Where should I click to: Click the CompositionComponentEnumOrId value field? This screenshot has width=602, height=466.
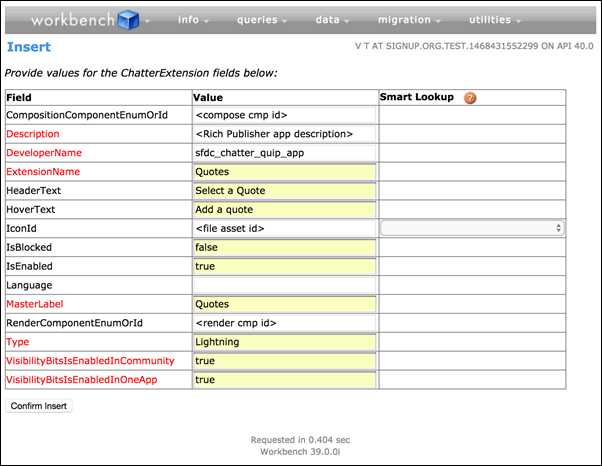285,115
